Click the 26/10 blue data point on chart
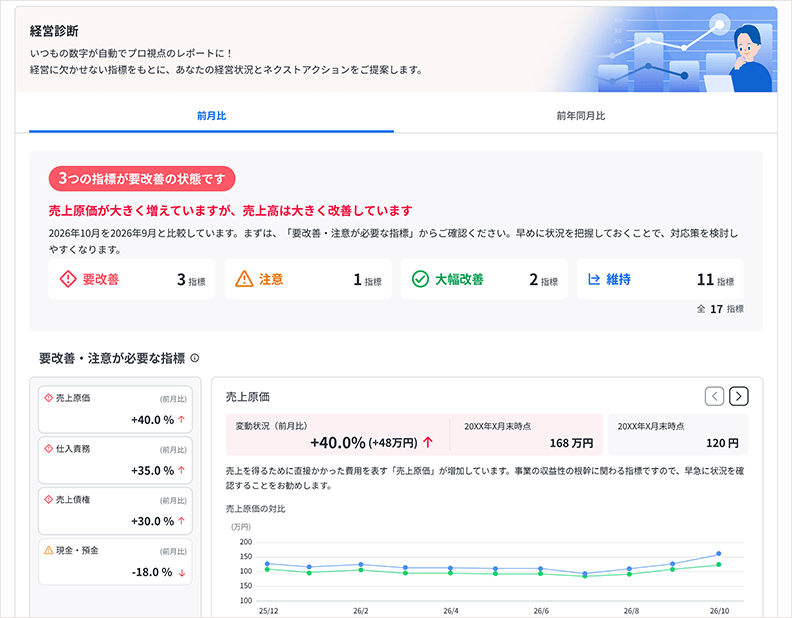Viewport: 792px width, 618px height. coord(719,554)
